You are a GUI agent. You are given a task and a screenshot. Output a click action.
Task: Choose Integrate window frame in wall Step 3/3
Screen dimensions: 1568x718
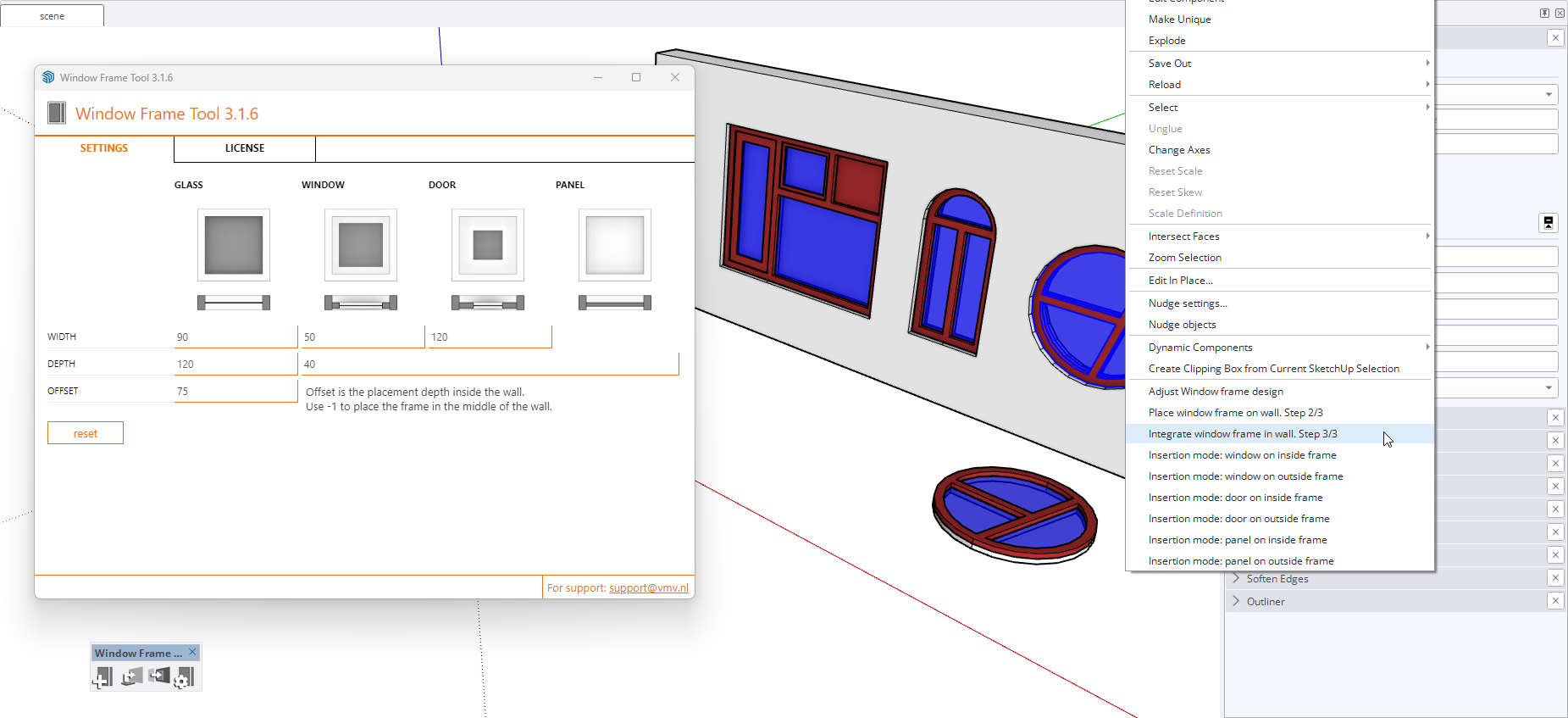(x=1243, y=434)
